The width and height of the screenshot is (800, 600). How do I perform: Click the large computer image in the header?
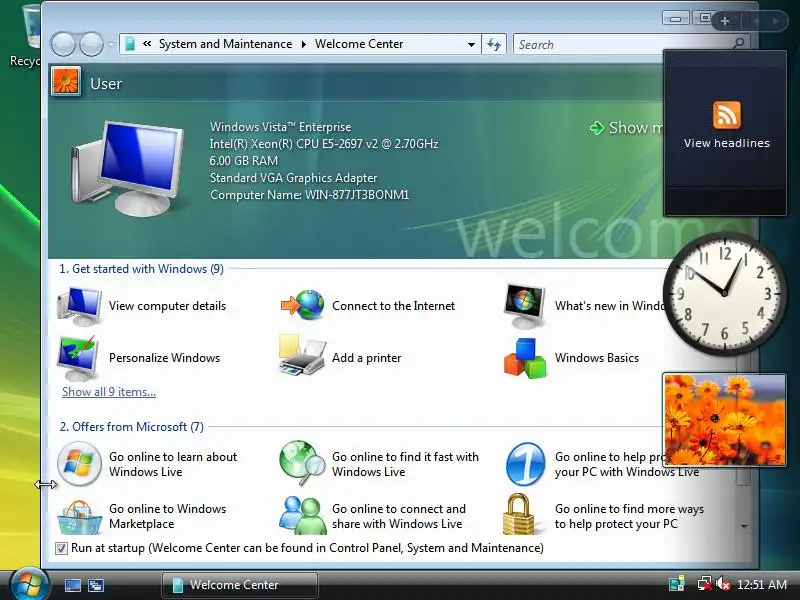pos(127,168)
